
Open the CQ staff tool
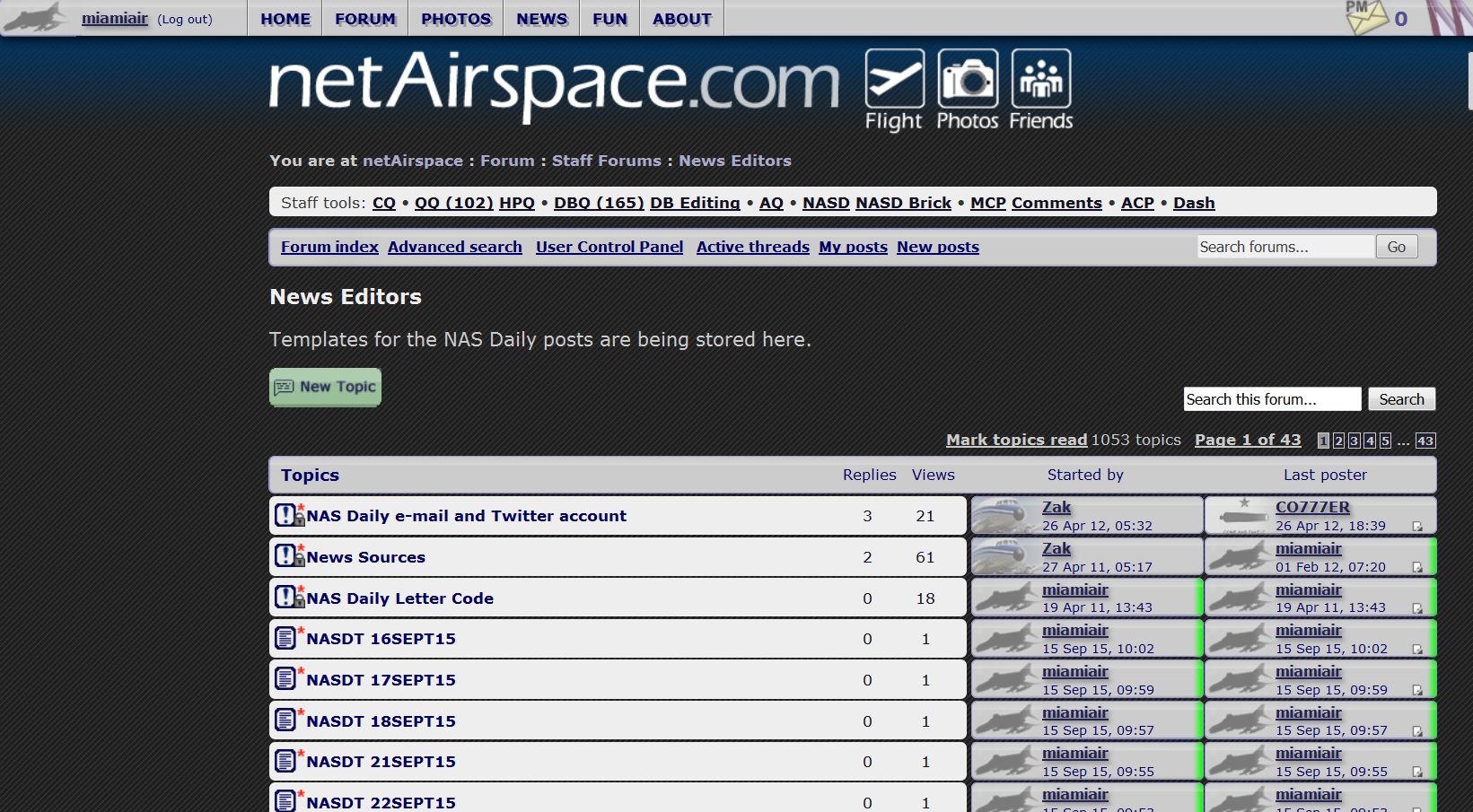384,203
